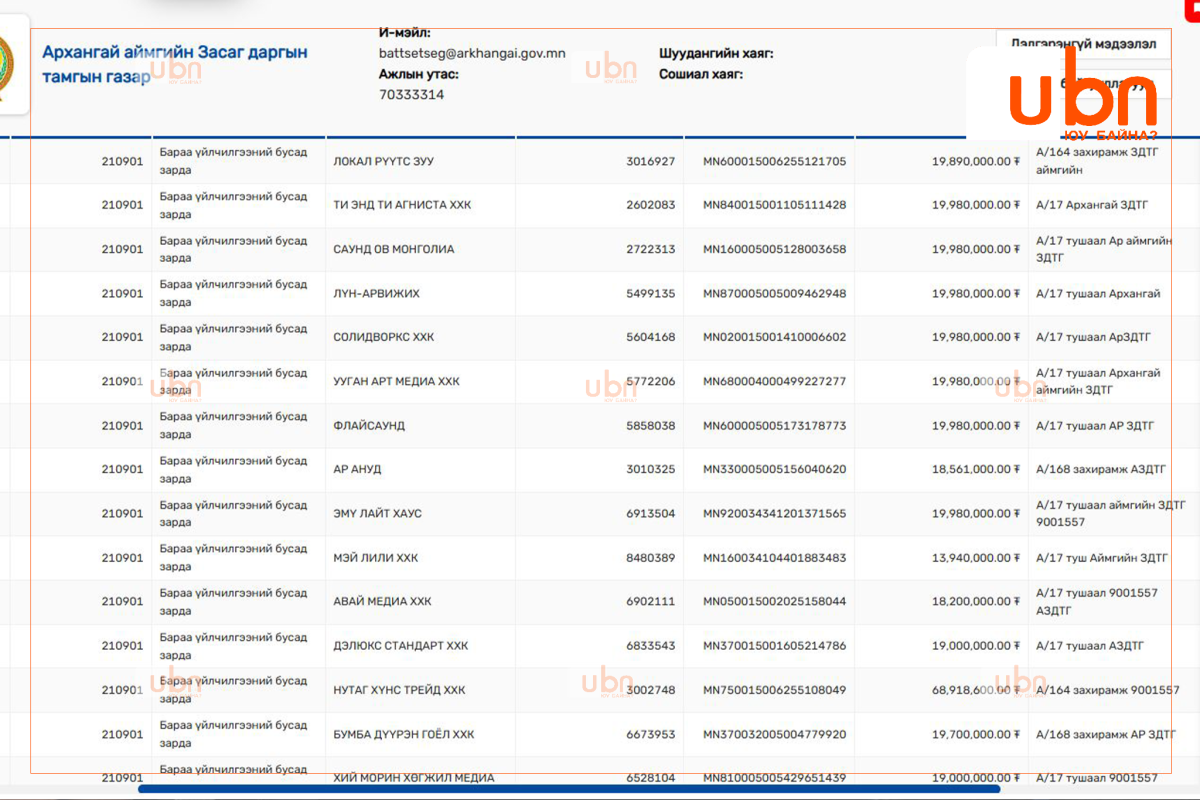1200x800 pixels.
Task: Select registry number 2602083
Action: [x=651, y=205]
